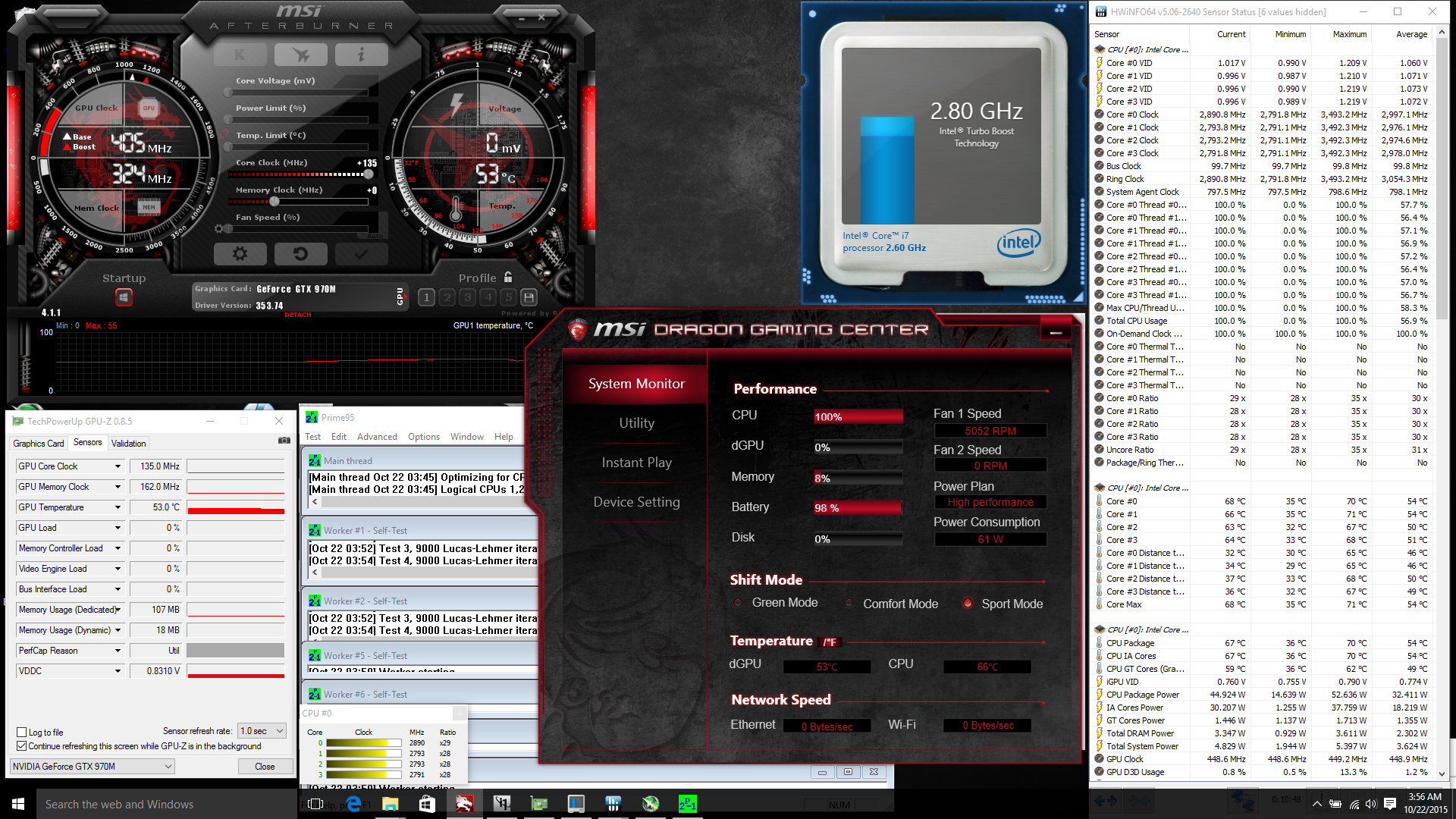Open Action Center notifications icon

click(x=1390, y=804)
